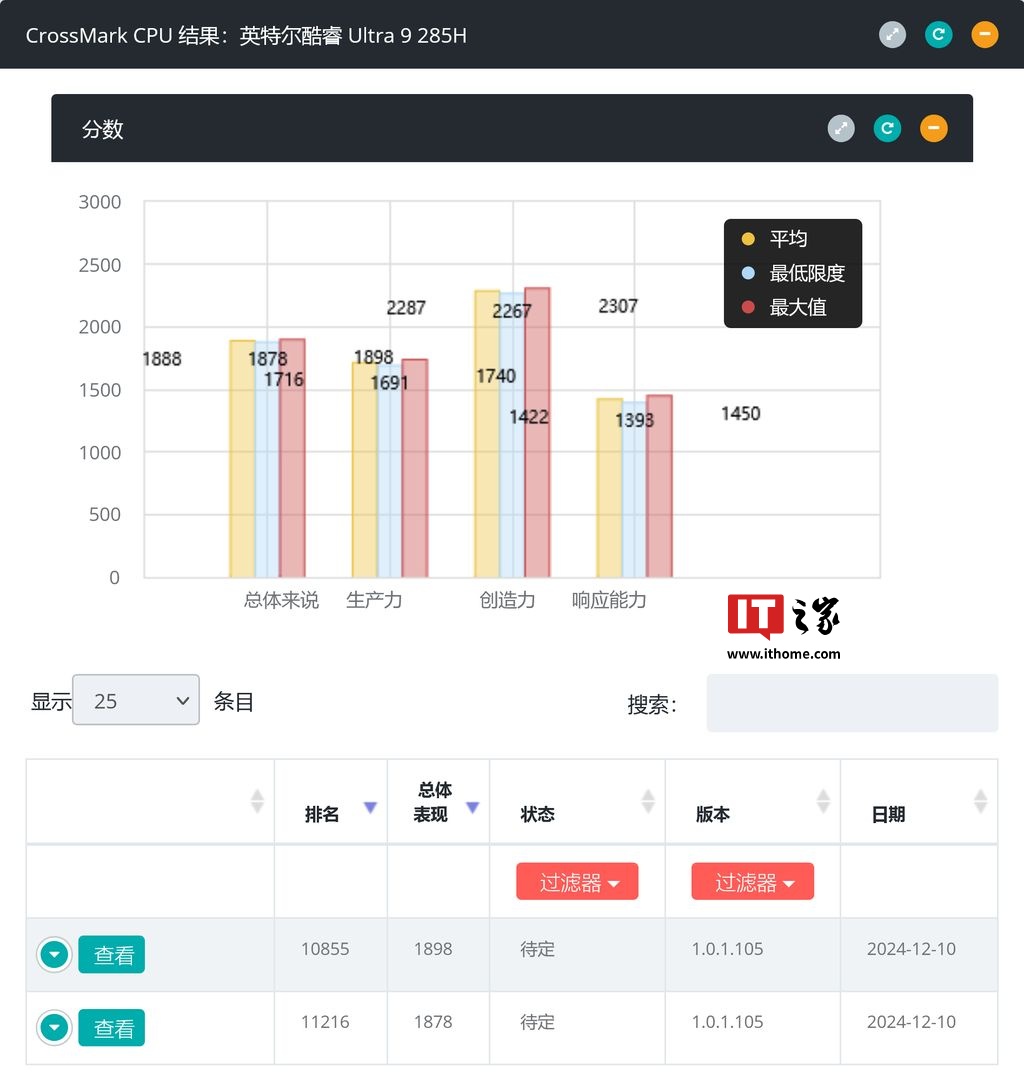Expand the 分数 chart panel to fullscreen
Viewport: 1024px width, 1082px height.
point(840,128)
